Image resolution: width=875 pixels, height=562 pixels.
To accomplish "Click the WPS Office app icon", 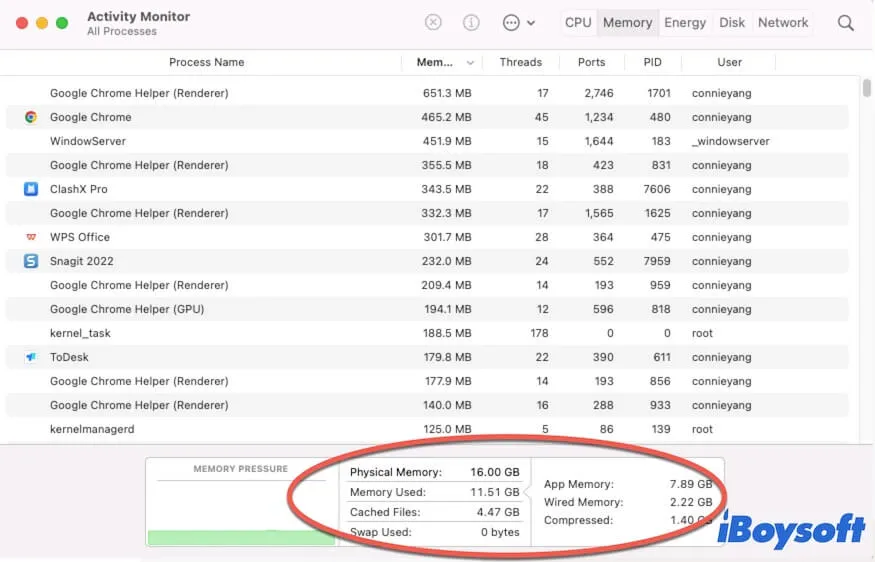I will click(x=31, y=237).
